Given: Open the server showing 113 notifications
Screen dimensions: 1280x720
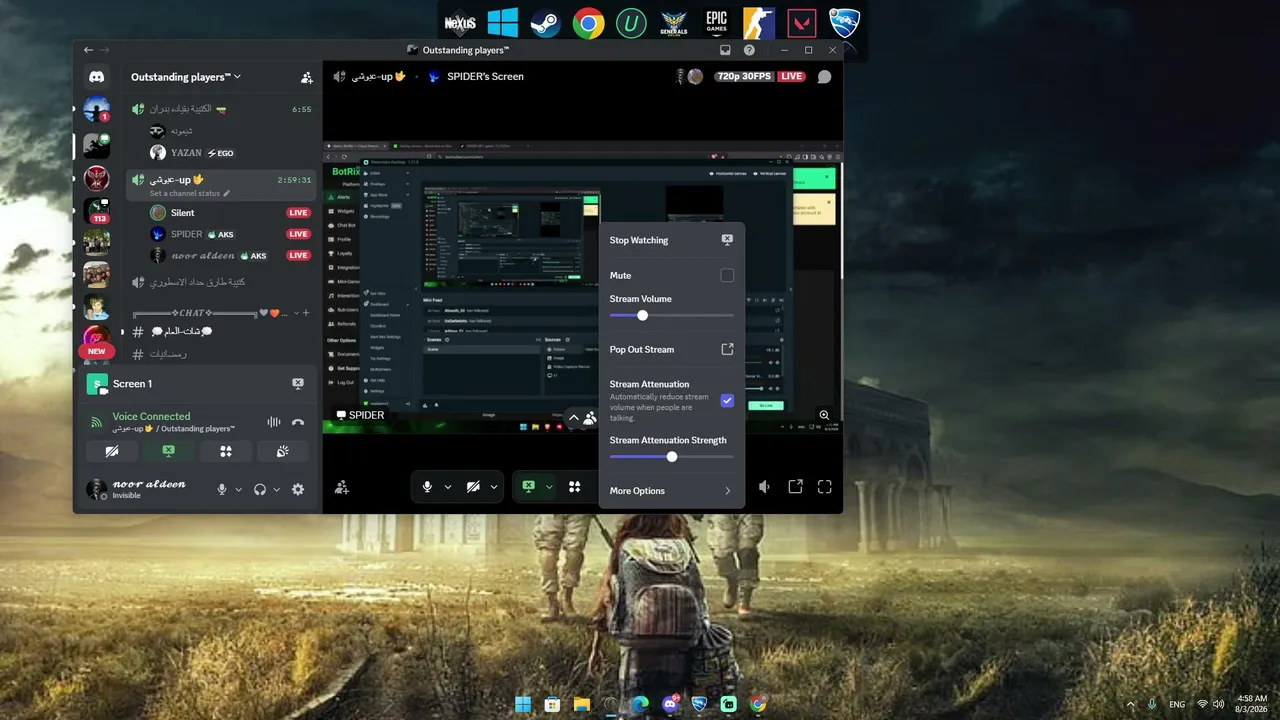Looking at the screenshot, I should click(97, 212).
